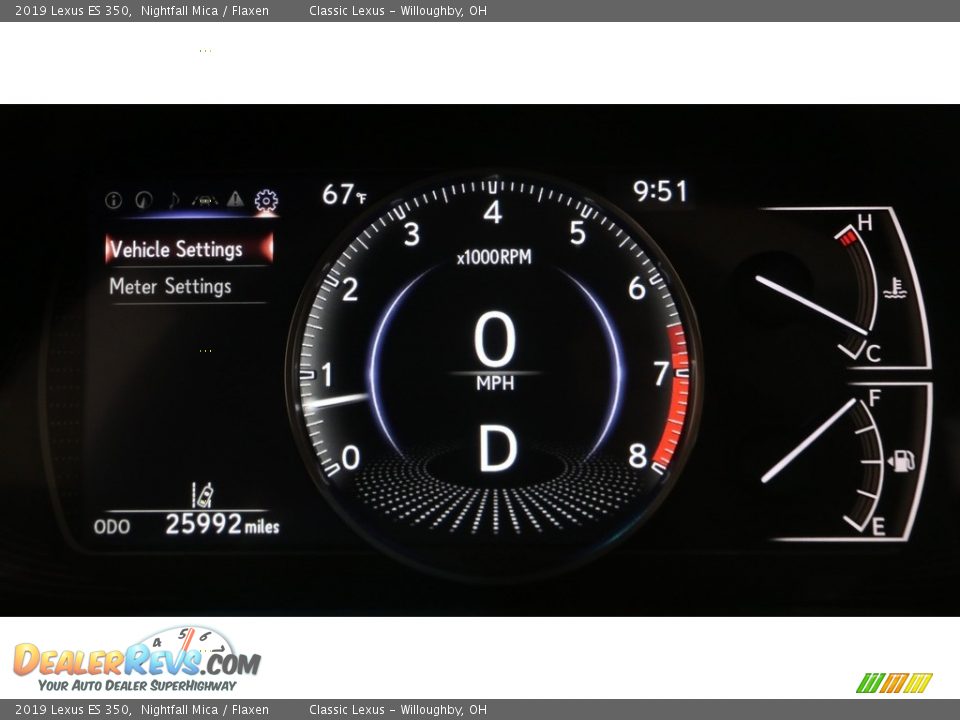Click the 25992 miles odometer value
The height and width of the screenshot is (720, 960).
tap(222, 524)
